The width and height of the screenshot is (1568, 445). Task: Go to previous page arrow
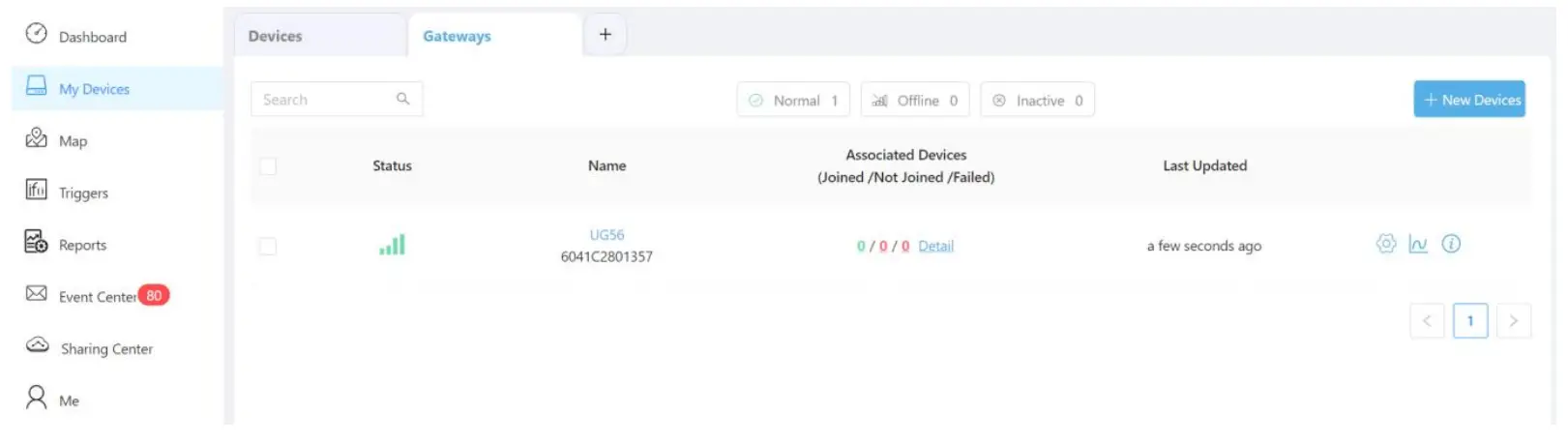[1427, 321]
